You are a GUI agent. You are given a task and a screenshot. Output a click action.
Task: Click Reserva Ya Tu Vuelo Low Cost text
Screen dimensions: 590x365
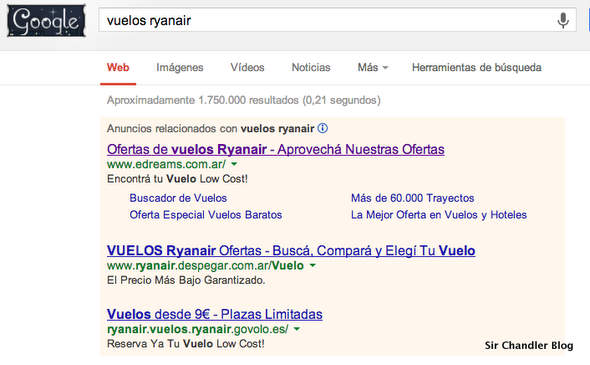click(186, 344)
